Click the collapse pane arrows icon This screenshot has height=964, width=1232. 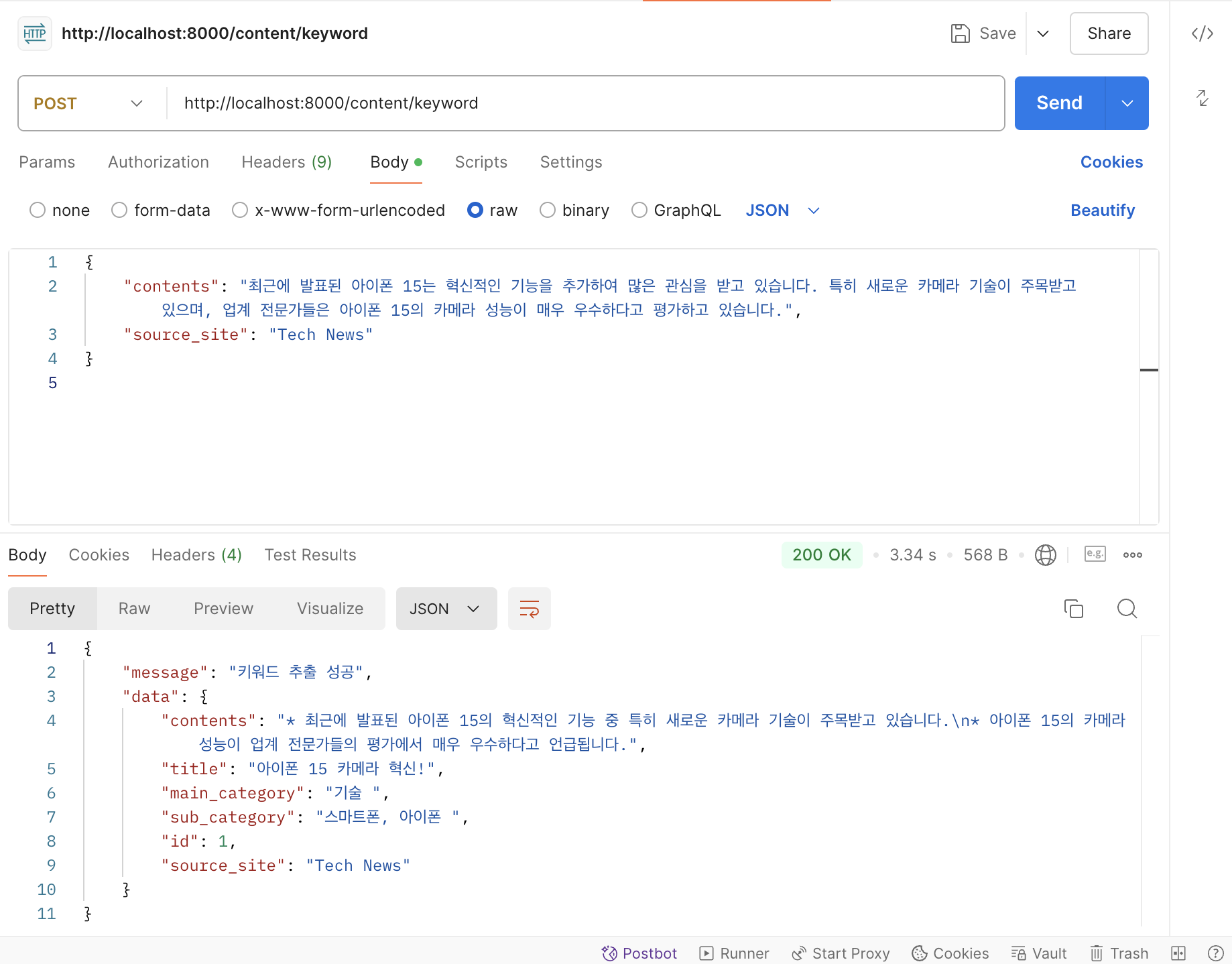click(1202, 98)
